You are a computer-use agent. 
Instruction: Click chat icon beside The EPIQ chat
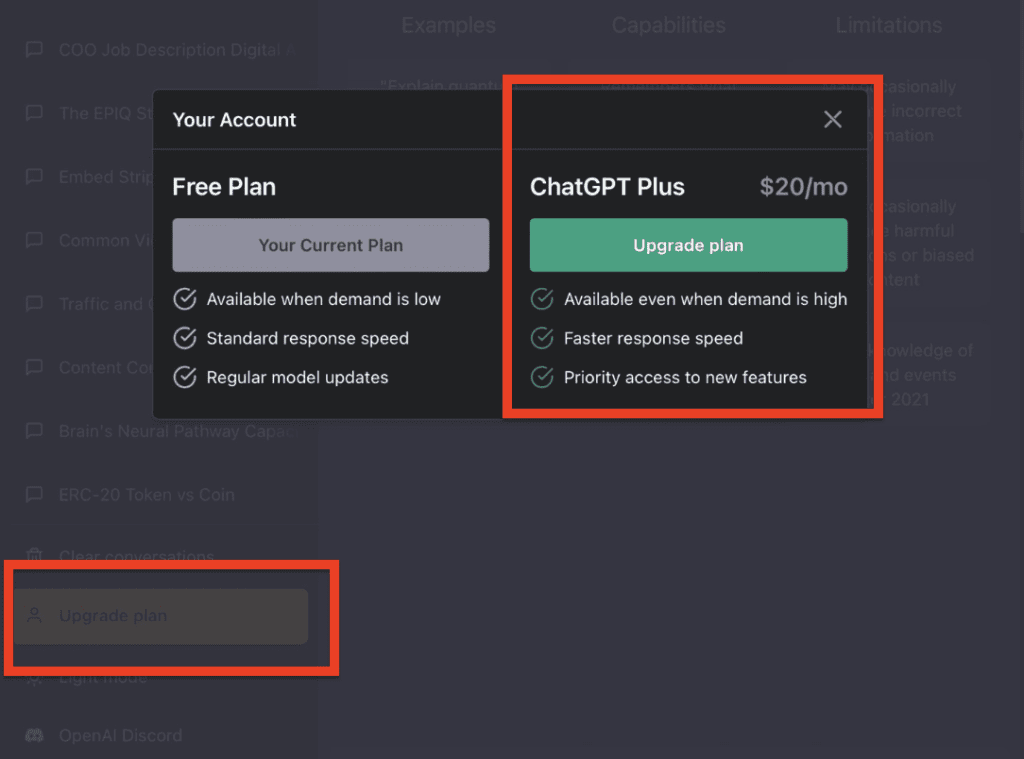(34, 113)
